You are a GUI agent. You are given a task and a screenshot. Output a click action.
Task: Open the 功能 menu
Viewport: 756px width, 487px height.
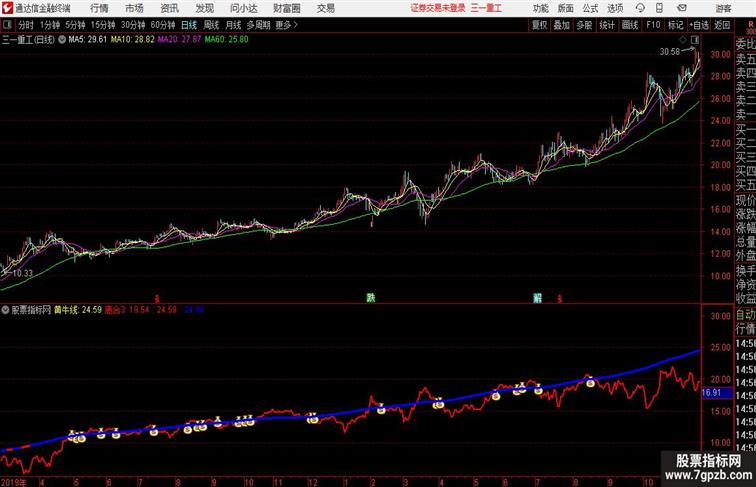click(540, 8)
